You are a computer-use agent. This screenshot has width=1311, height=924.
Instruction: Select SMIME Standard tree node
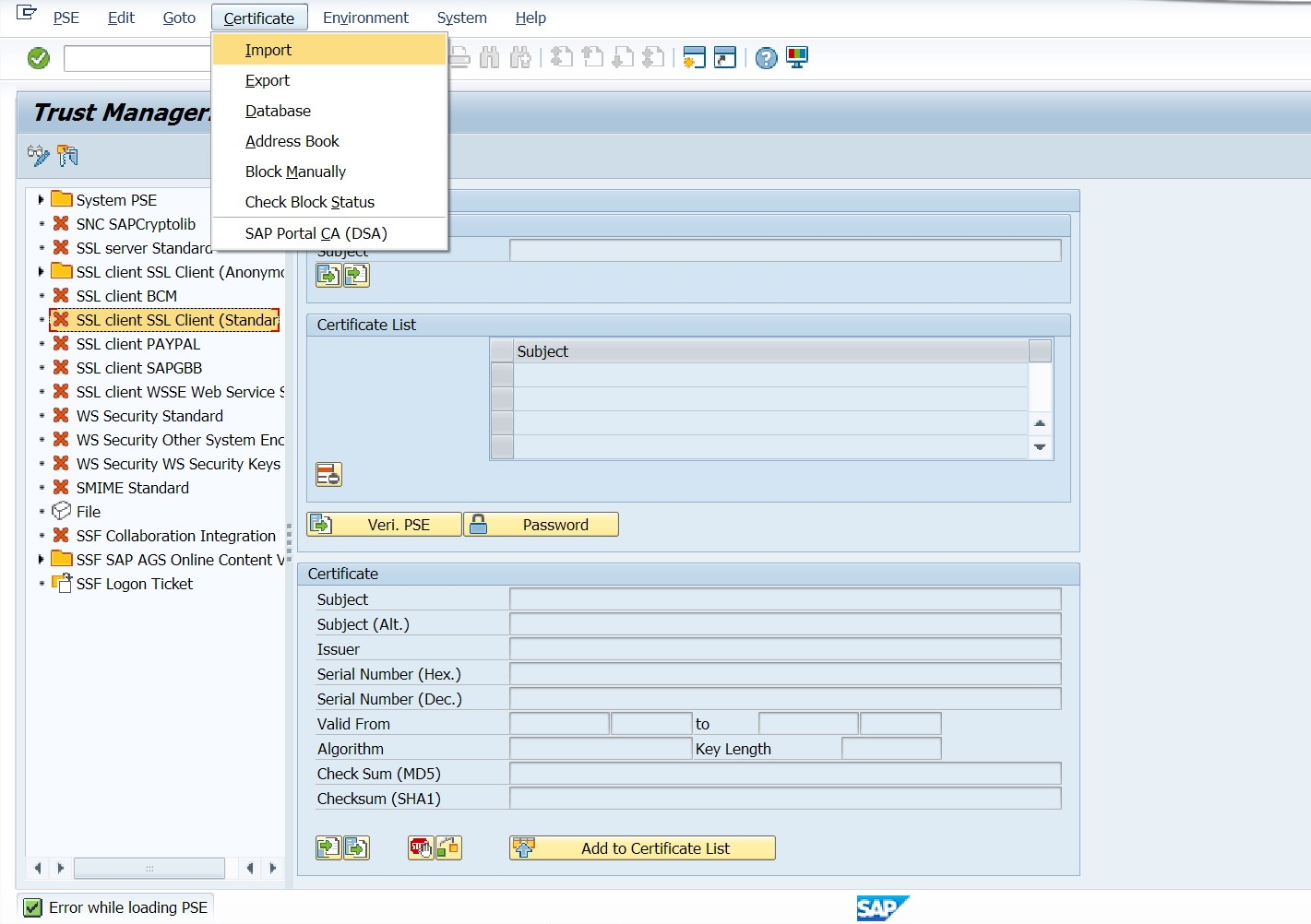[x=133, y=488]
